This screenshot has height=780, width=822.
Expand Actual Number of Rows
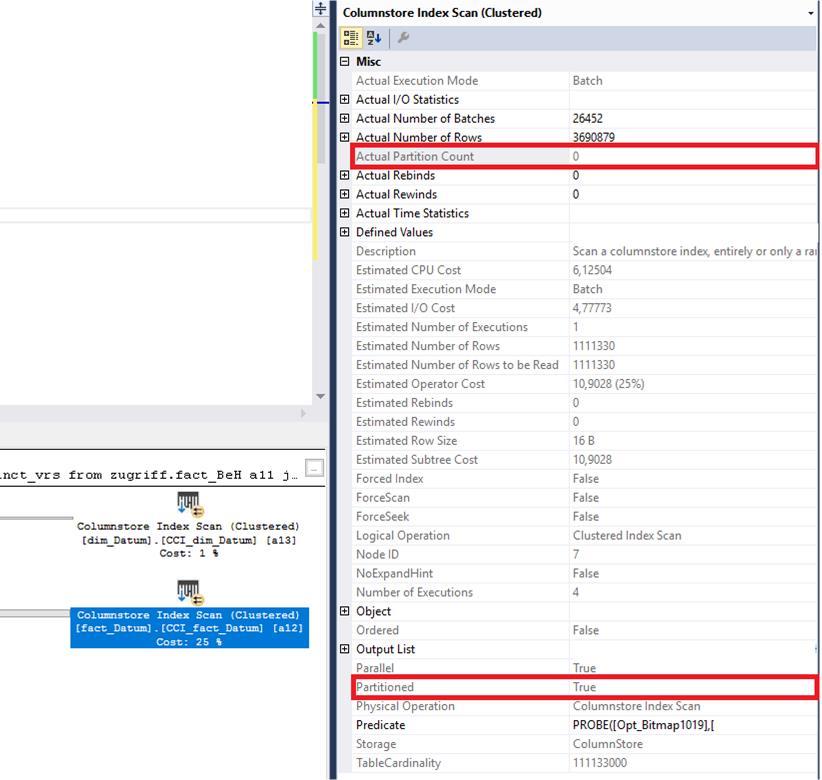(344, 137)
